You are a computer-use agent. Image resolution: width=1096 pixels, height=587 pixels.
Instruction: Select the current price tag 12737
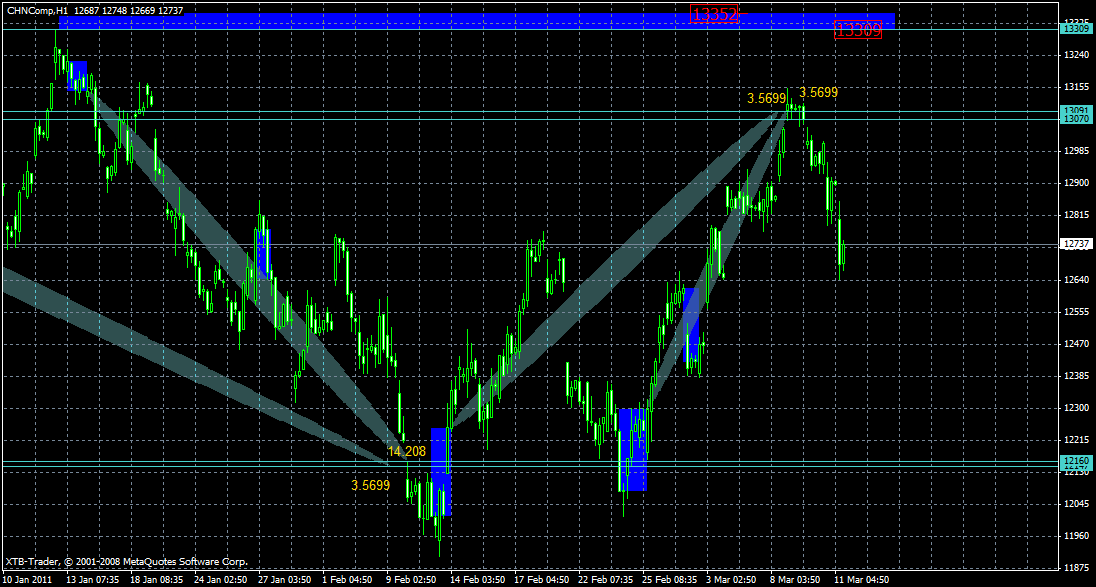click(1074, 244)
